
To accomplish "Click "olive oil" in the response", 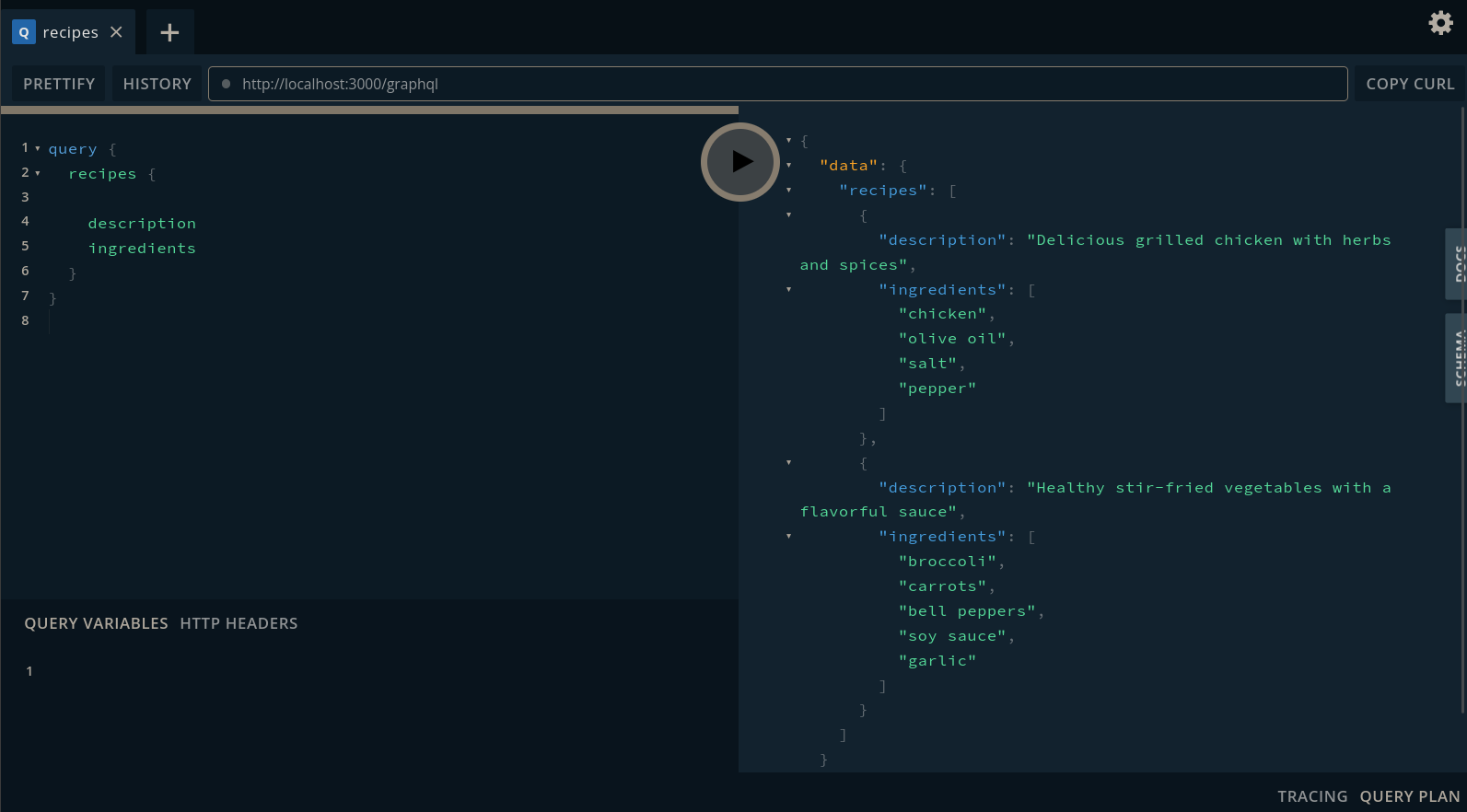I will [x=952, y=339].
